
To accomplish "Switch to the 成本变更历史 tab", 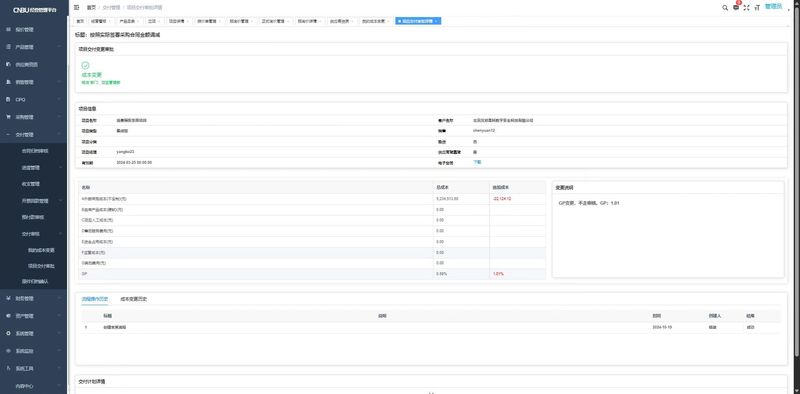I will pos(134,299).
